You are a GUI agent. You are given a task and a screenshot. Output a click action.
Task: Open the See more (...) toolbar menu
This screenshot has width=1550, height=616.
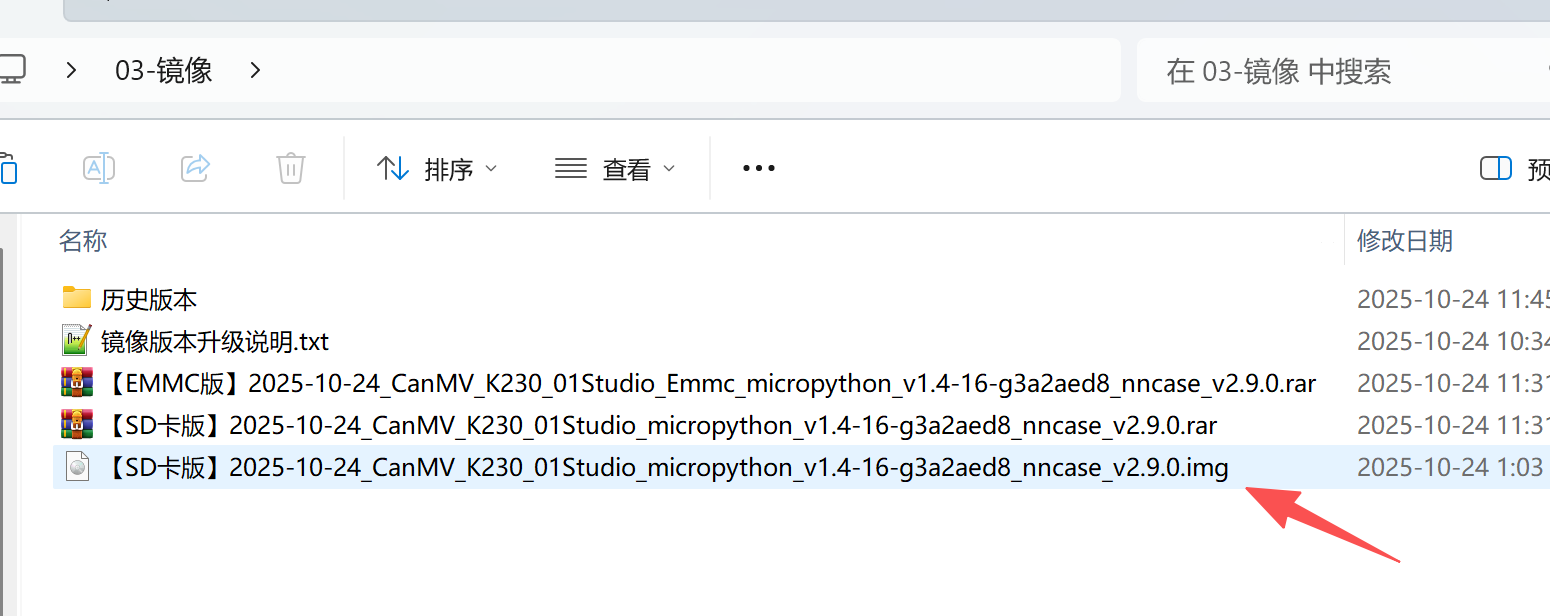759,169
